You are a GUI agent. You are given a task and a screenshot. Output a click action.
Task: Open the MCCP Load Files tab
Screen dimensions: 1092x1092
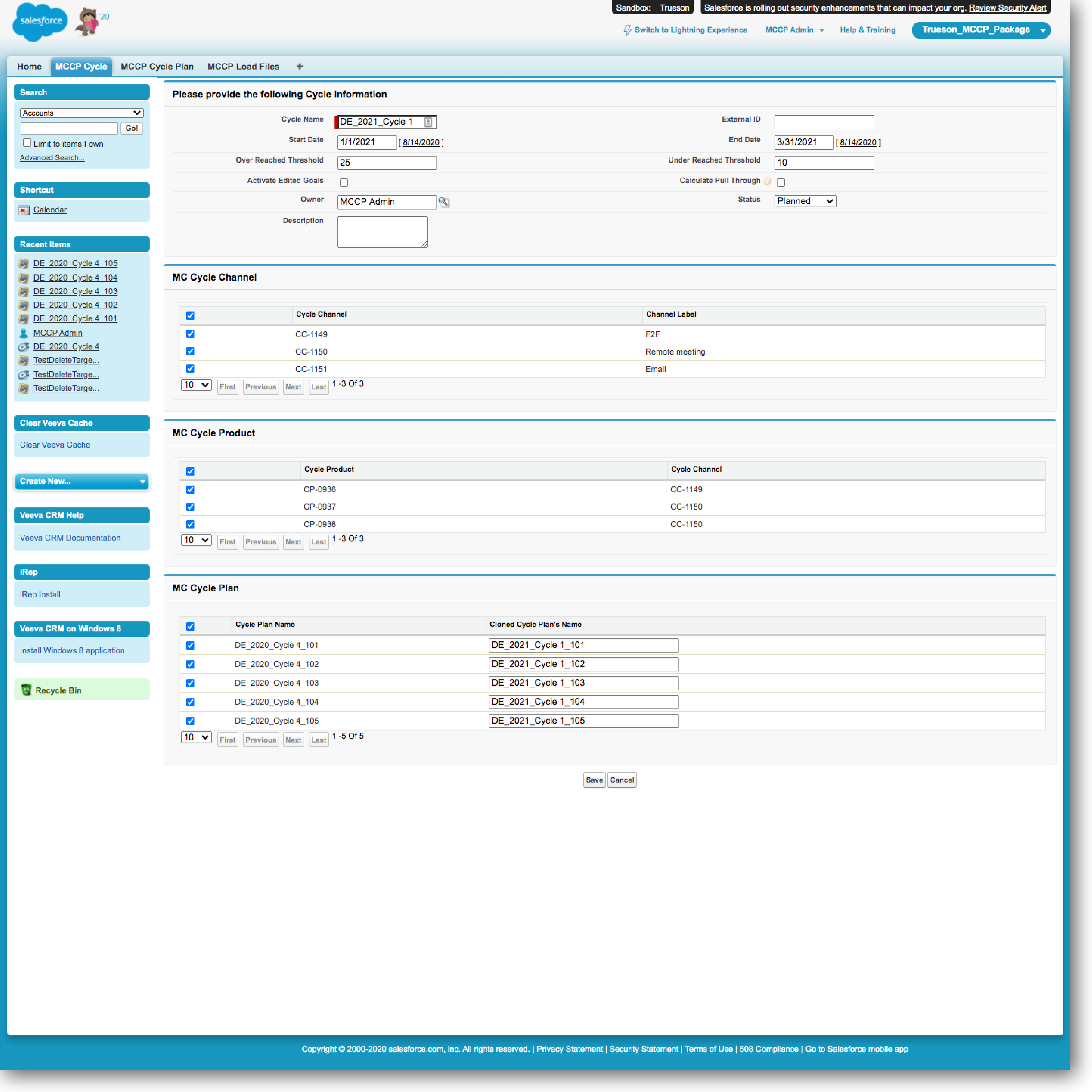[244, 67]
